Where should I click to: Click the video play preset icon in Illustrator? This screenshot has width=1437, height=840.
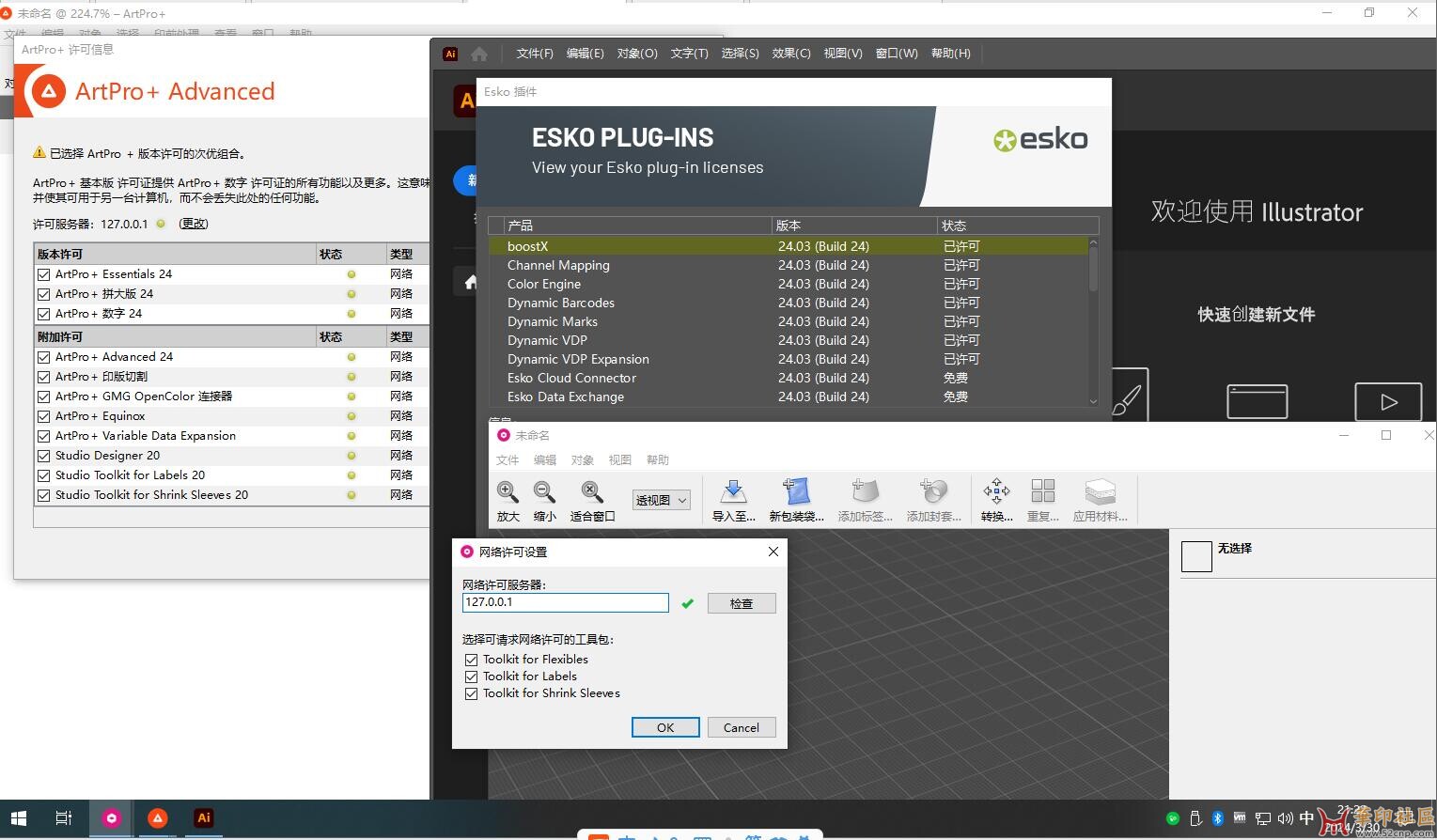[1388, 402]
